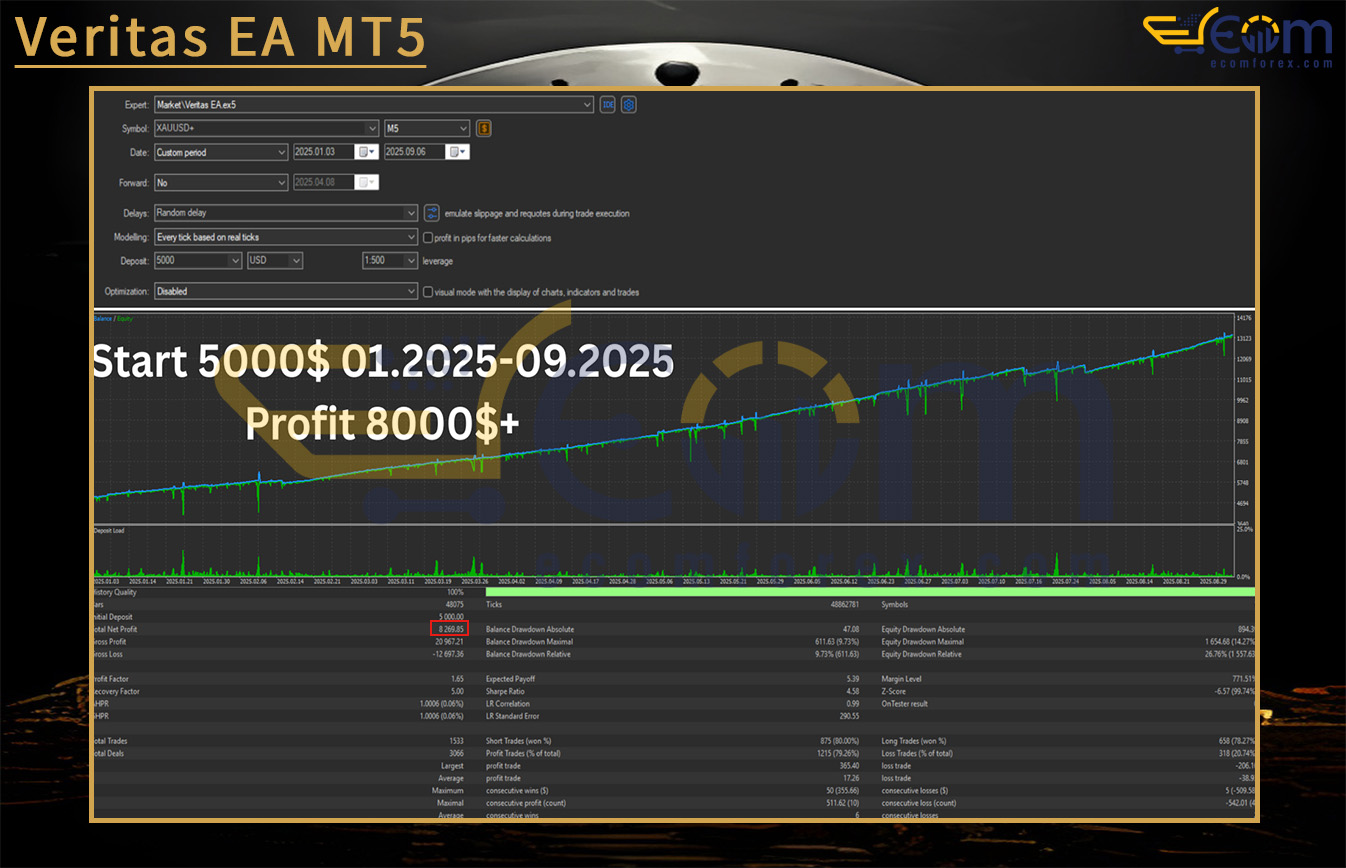Viewport: 1346px width, 868px height.
Task: Open the calendar for end date 2025.09.06
Action: tap(458, 152)
